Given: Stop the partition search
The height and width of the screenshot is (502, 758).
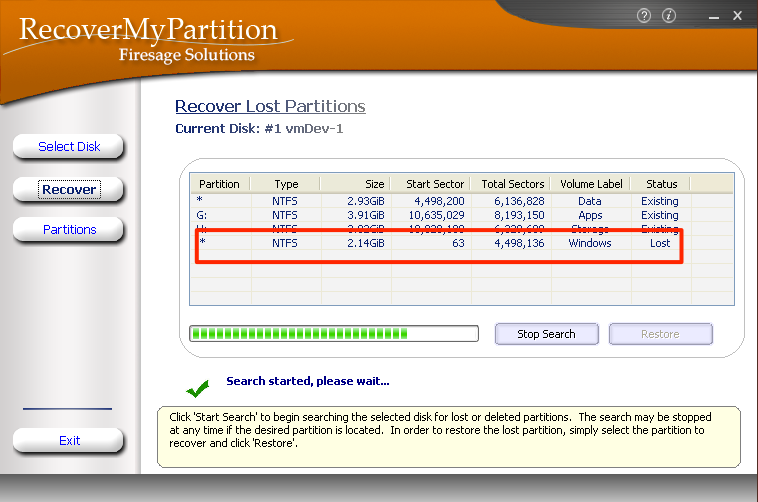Looking at the screenshot, I should [546, 334].
